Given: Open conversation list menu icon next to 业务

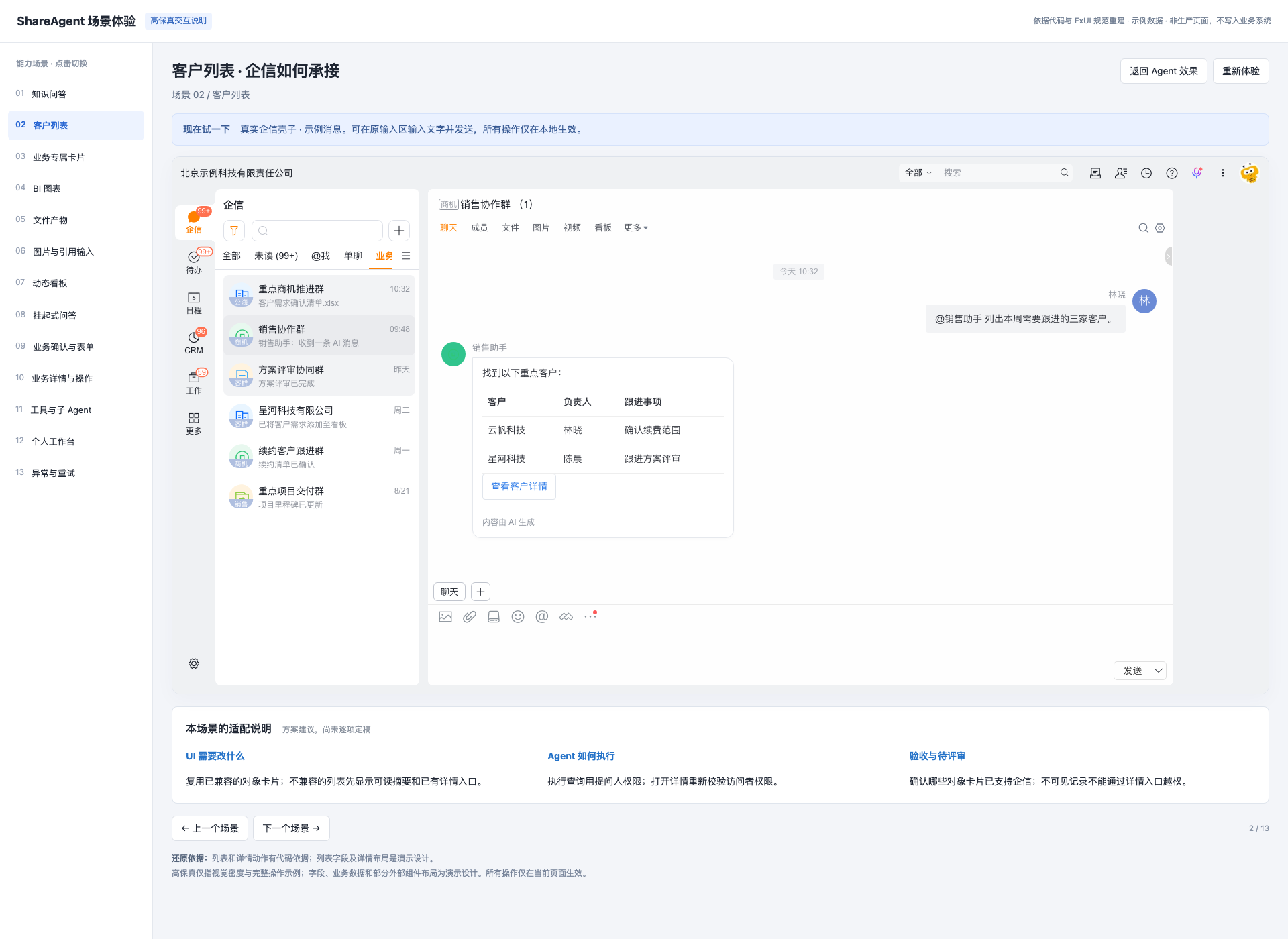Looking at the screenshot, I should (406, 256).
